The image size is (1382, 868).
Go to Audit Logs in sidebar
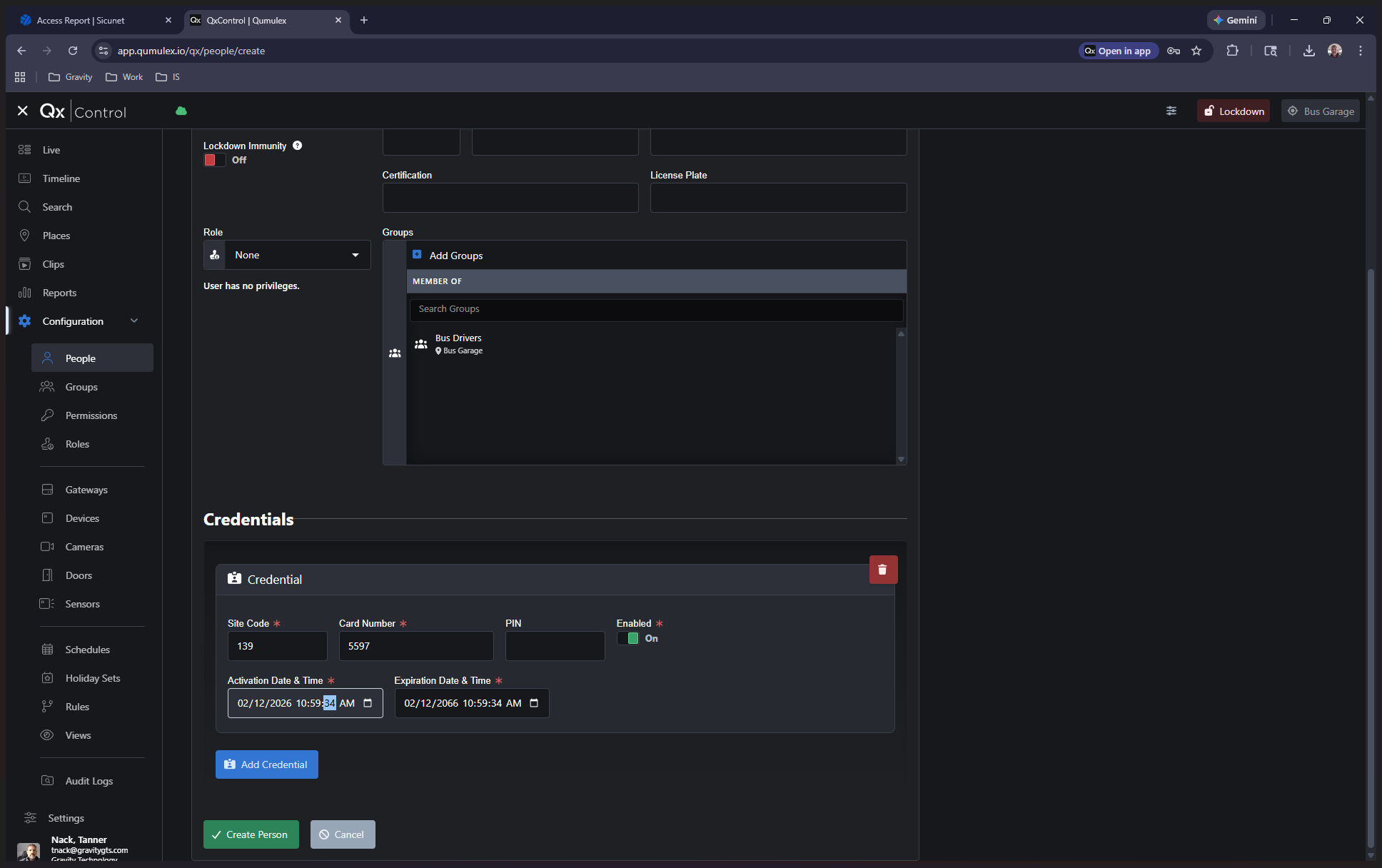(89, 781)
